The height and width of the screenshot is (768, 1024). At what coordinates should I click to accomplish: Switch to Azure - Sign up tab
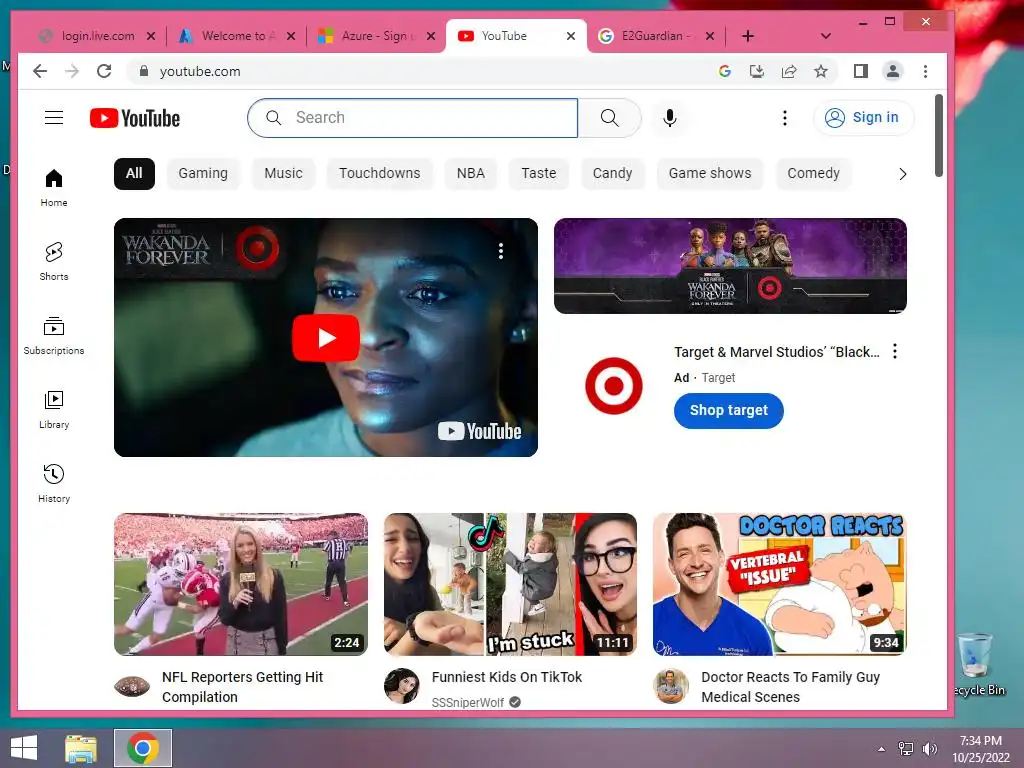point(376,36)
